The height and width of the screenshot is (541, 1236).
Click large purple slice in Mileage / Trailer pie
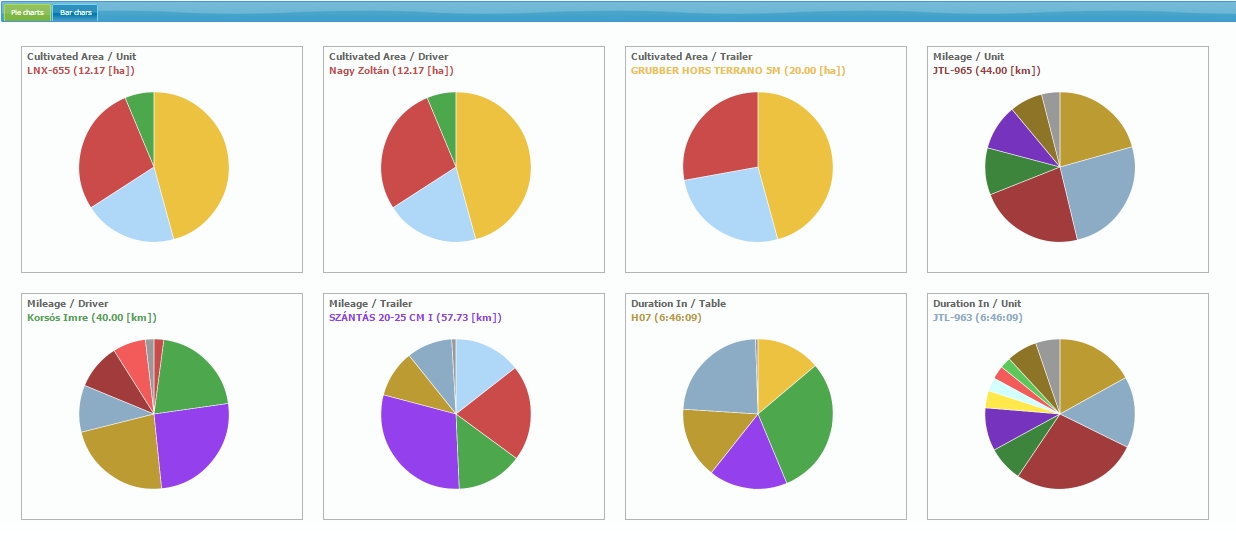417,440
